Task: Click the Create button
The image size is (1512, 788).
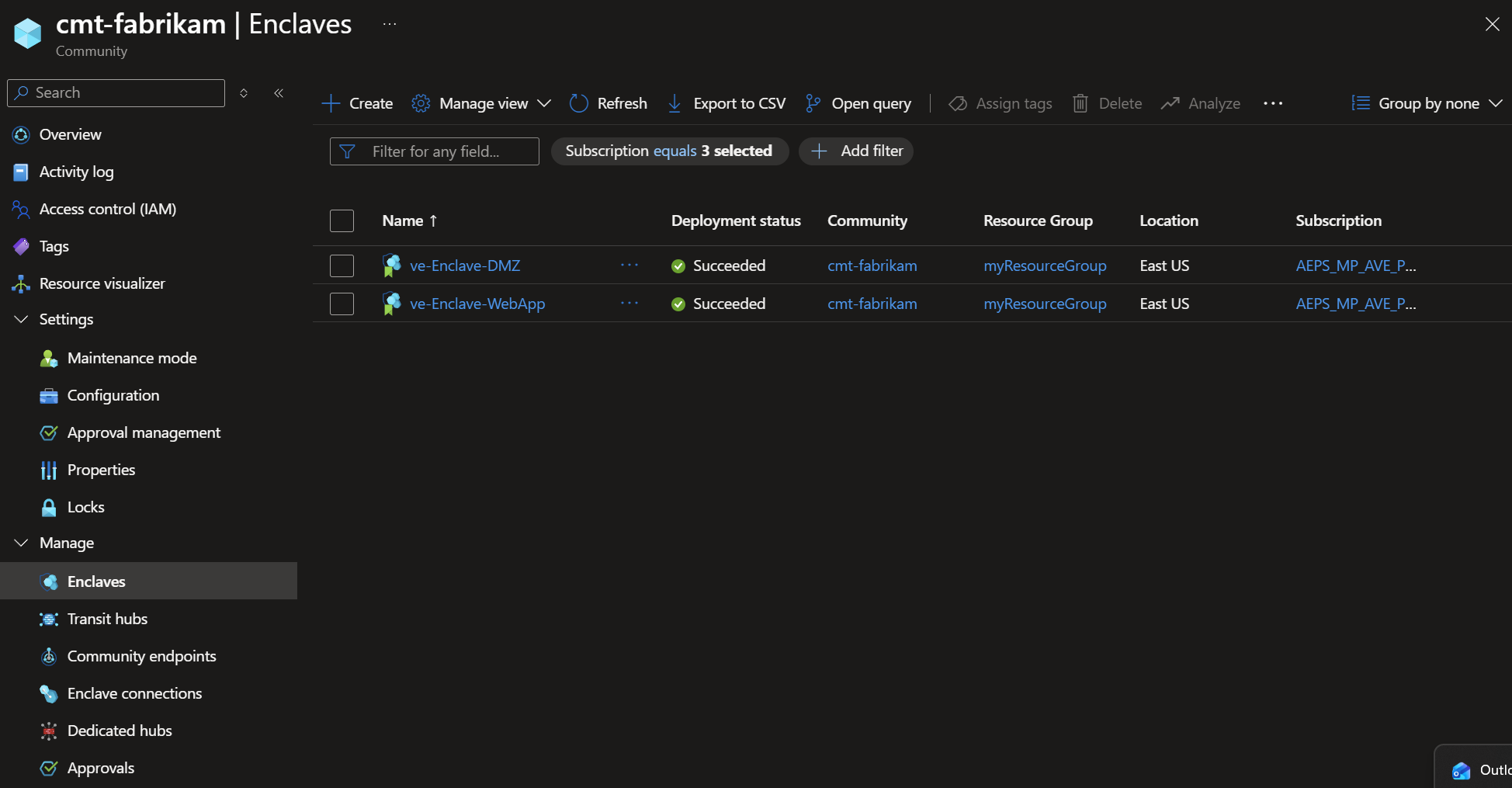Action: [x=357, y=103]
